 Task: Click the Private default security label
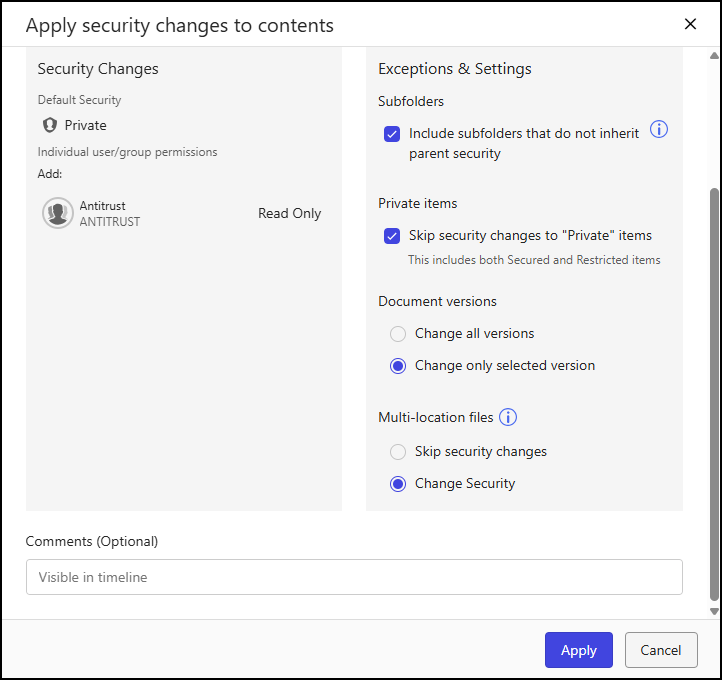tap(85, 125)
